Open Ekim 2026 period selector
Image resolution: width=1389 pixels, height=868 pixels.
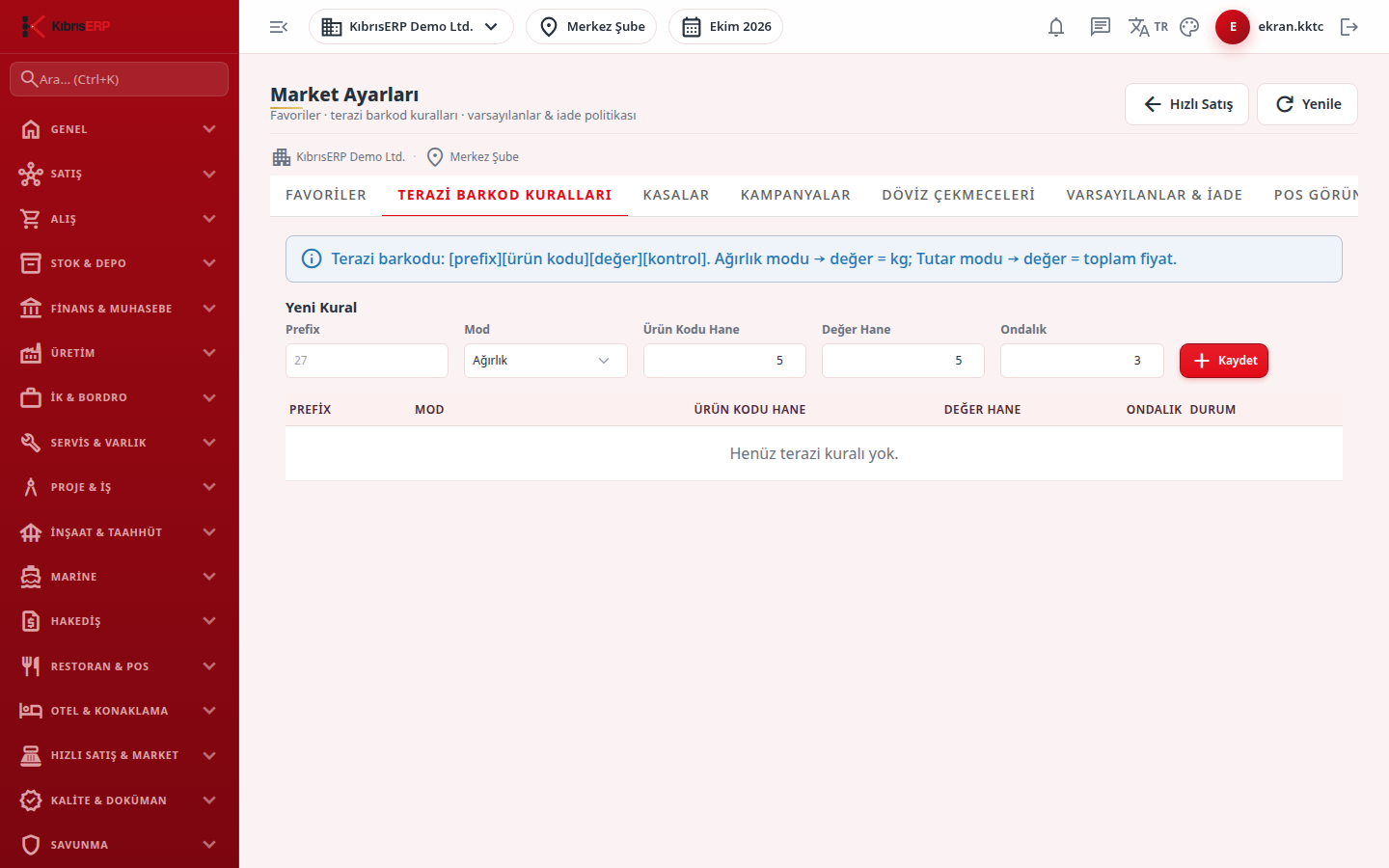click(725, 27)
